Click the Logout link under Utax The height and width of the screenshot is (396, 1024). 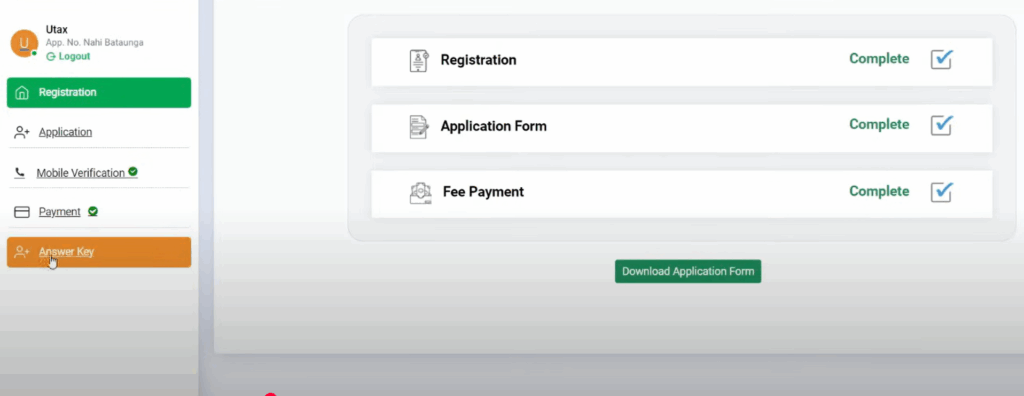tap(68, 56)
